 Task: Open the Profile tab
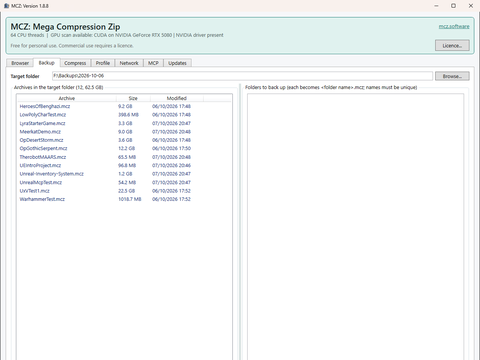(103, 63)
